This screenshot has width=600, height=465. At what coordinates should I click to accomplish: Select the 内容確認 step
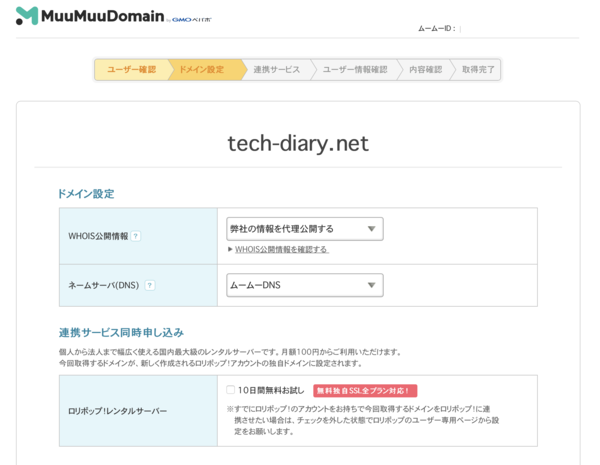pyautogui.click(x=425, y=70)
